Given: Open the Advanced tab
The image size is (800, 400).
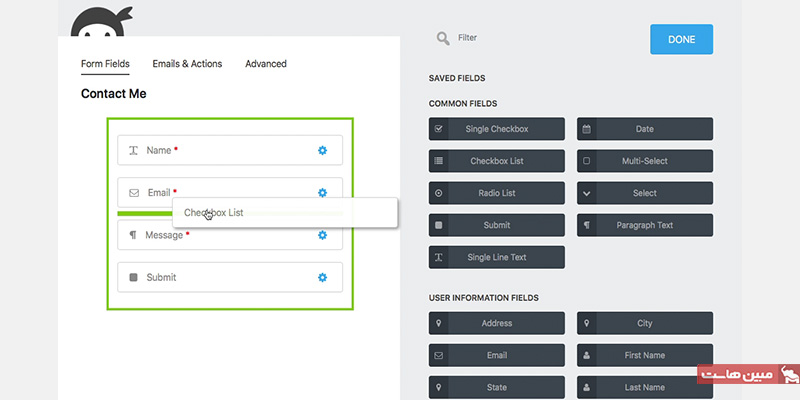Looking at the screenshot, I should pos(266,64).
